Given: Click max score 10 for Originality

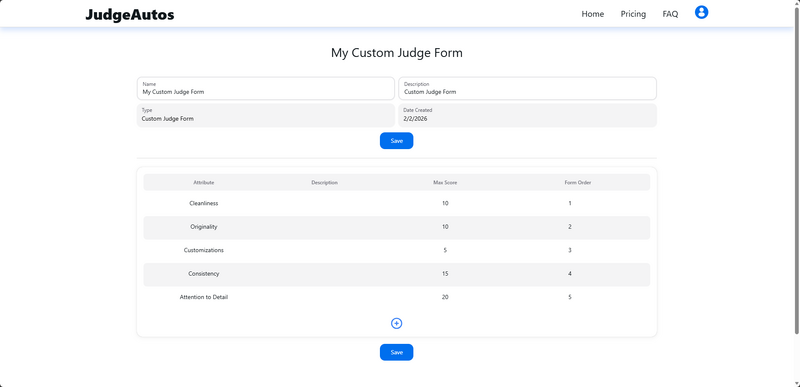Looking at the screenshot, I should click(x=445, y=226).
